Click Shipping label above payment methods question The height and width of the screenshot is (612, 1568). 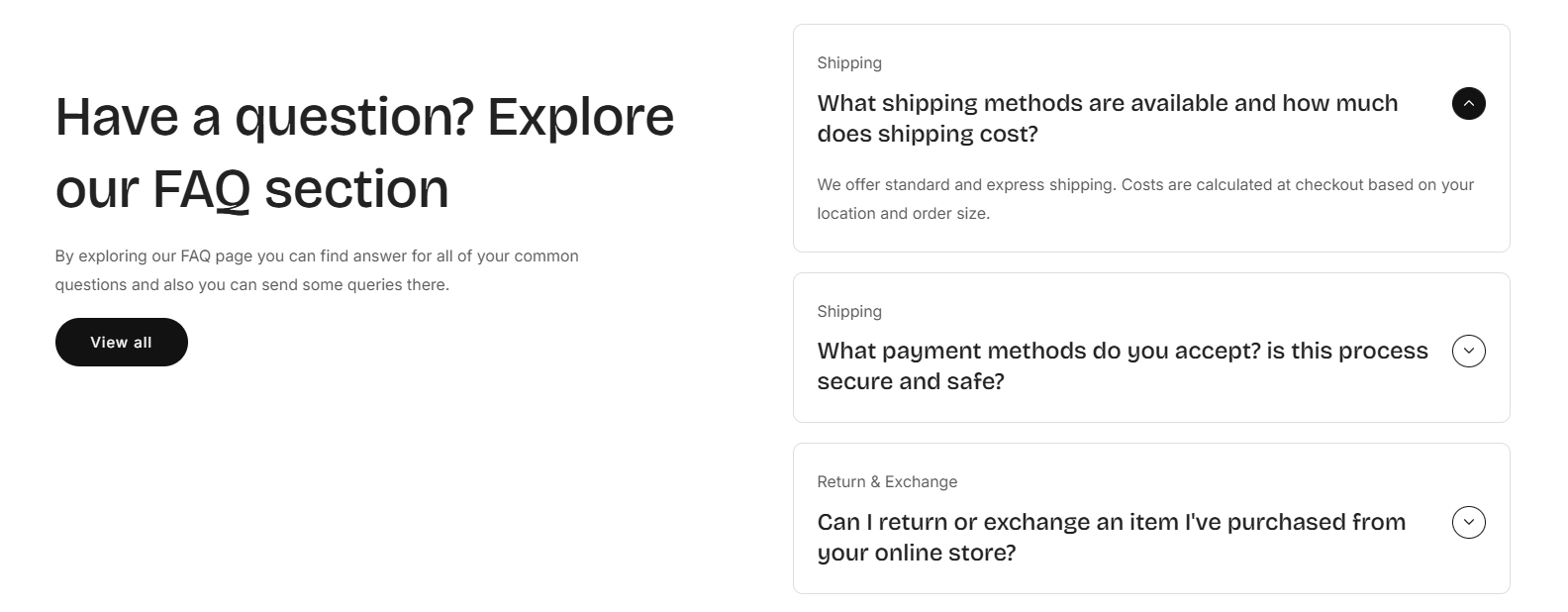pyautogui.click(x=848, y=311)
